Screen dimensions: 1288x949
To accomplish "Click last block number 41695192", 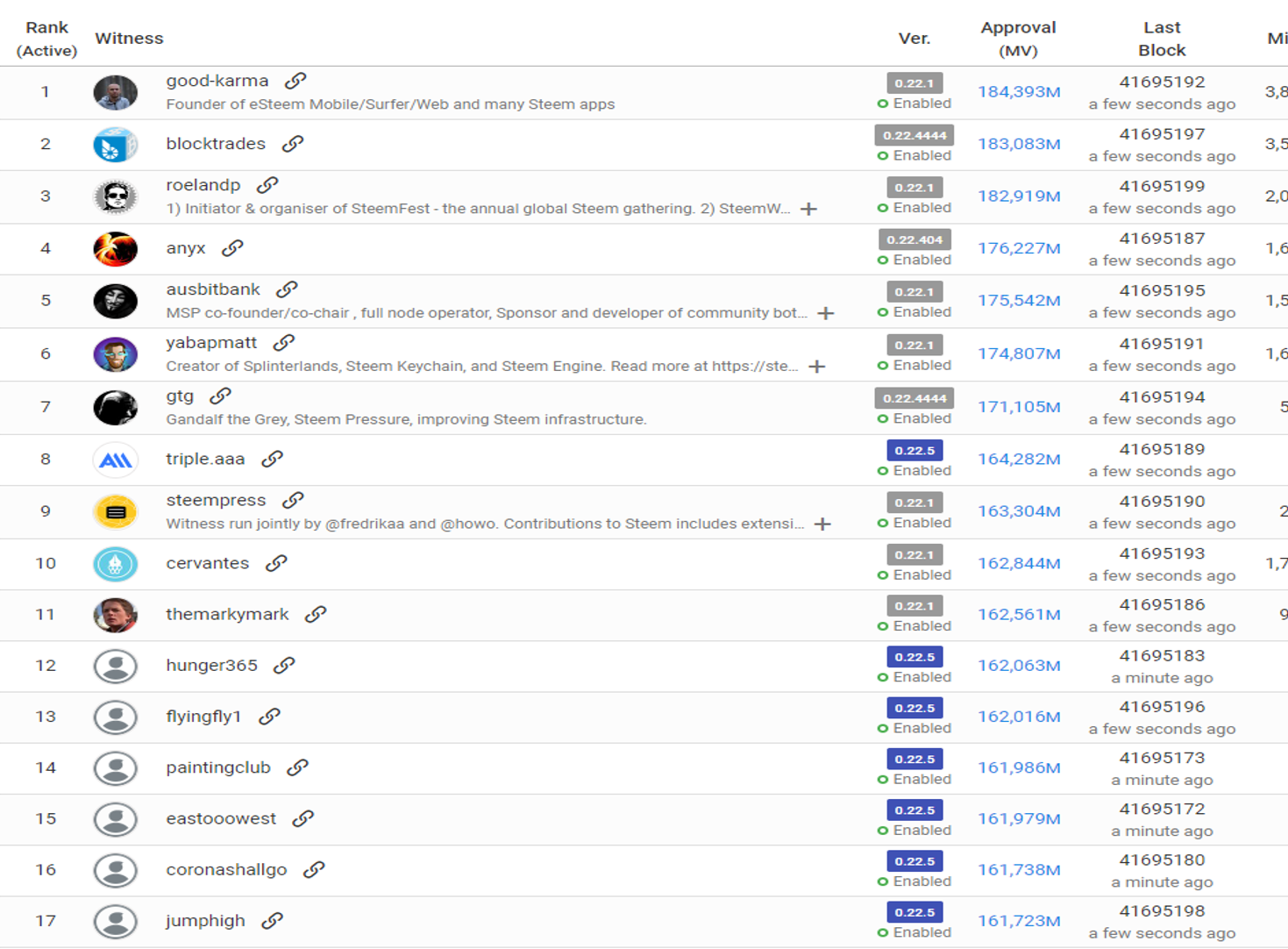I will tap(1162, 82).
